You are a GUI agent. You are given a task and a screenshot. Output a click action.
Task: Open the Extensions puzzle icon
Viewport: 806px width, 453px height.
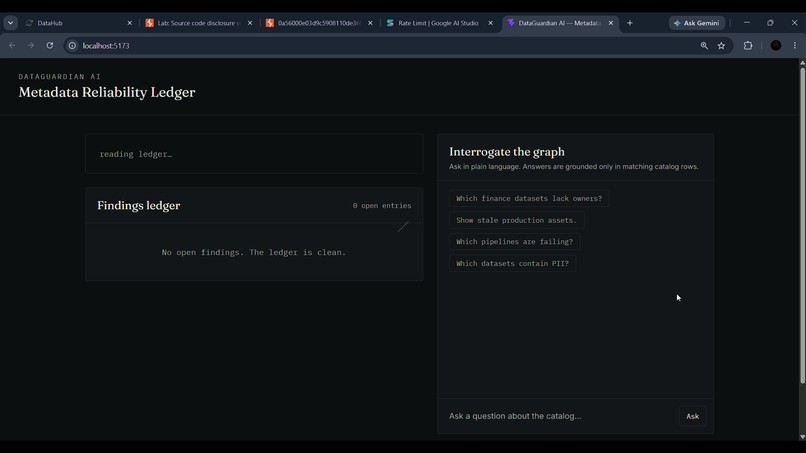point(748,45)
